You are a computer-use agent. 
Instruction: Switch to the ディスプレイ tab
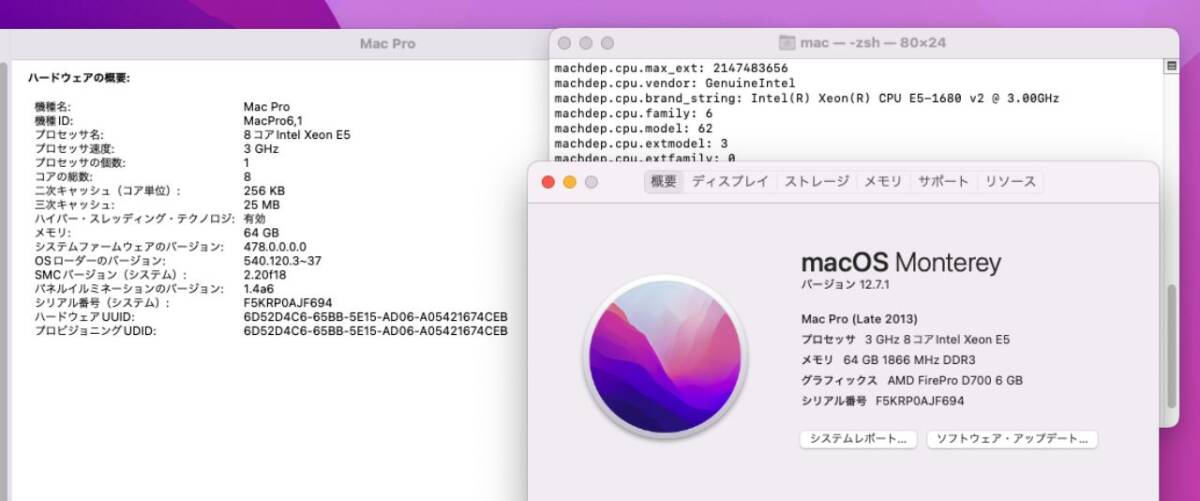pyautogui.click(x=730, y=182)
